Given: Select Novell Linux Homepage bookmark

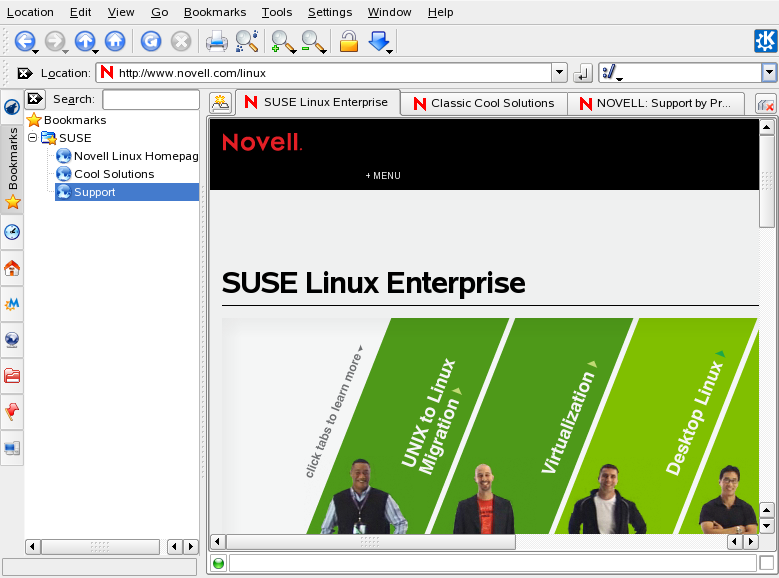Looking at the screenshot, I should pyautogui.click(x=127, y=156).
